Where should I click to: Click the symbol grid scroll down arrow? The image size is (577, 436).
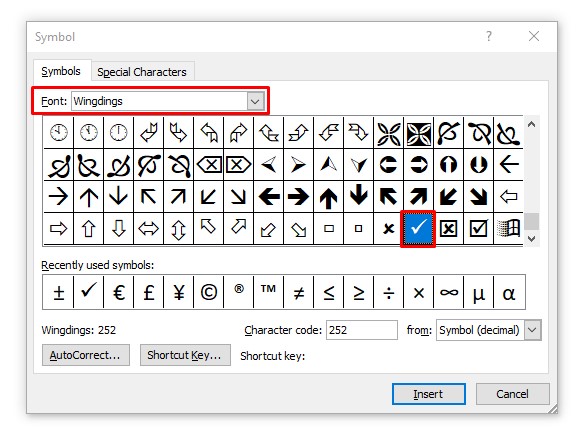(531, 238)
